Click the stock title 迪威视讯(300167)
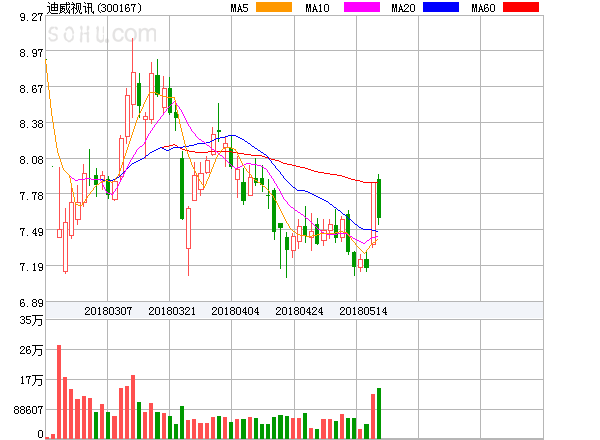 click(x=94, y=8)
